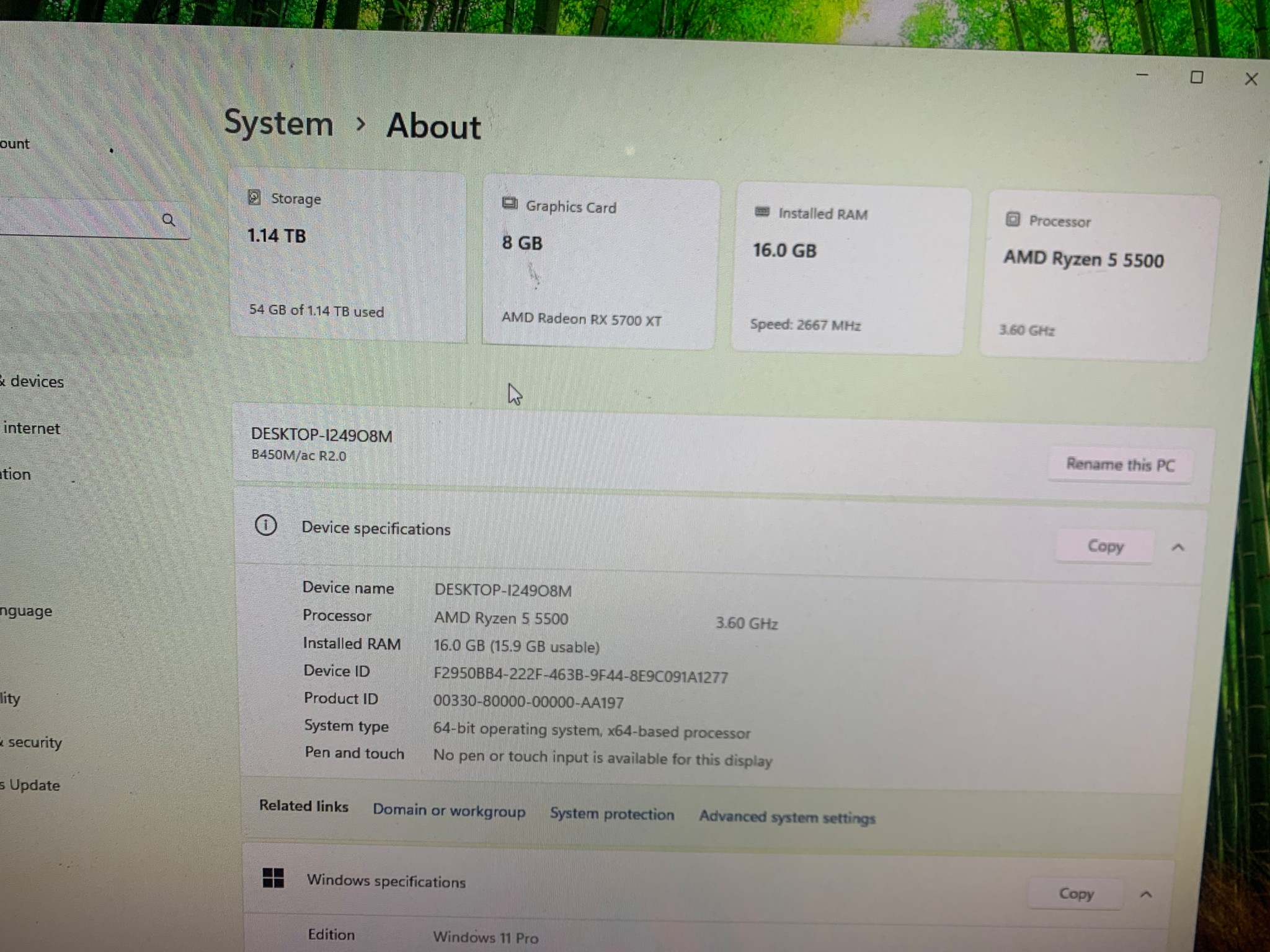
Task: Click the Storage drive icon
Action: tap(254, 197)
